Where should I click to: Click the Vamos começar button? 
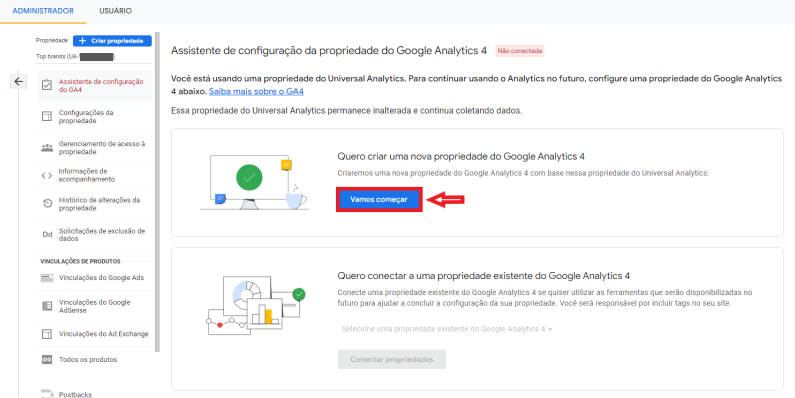click(x=379, y=200)
